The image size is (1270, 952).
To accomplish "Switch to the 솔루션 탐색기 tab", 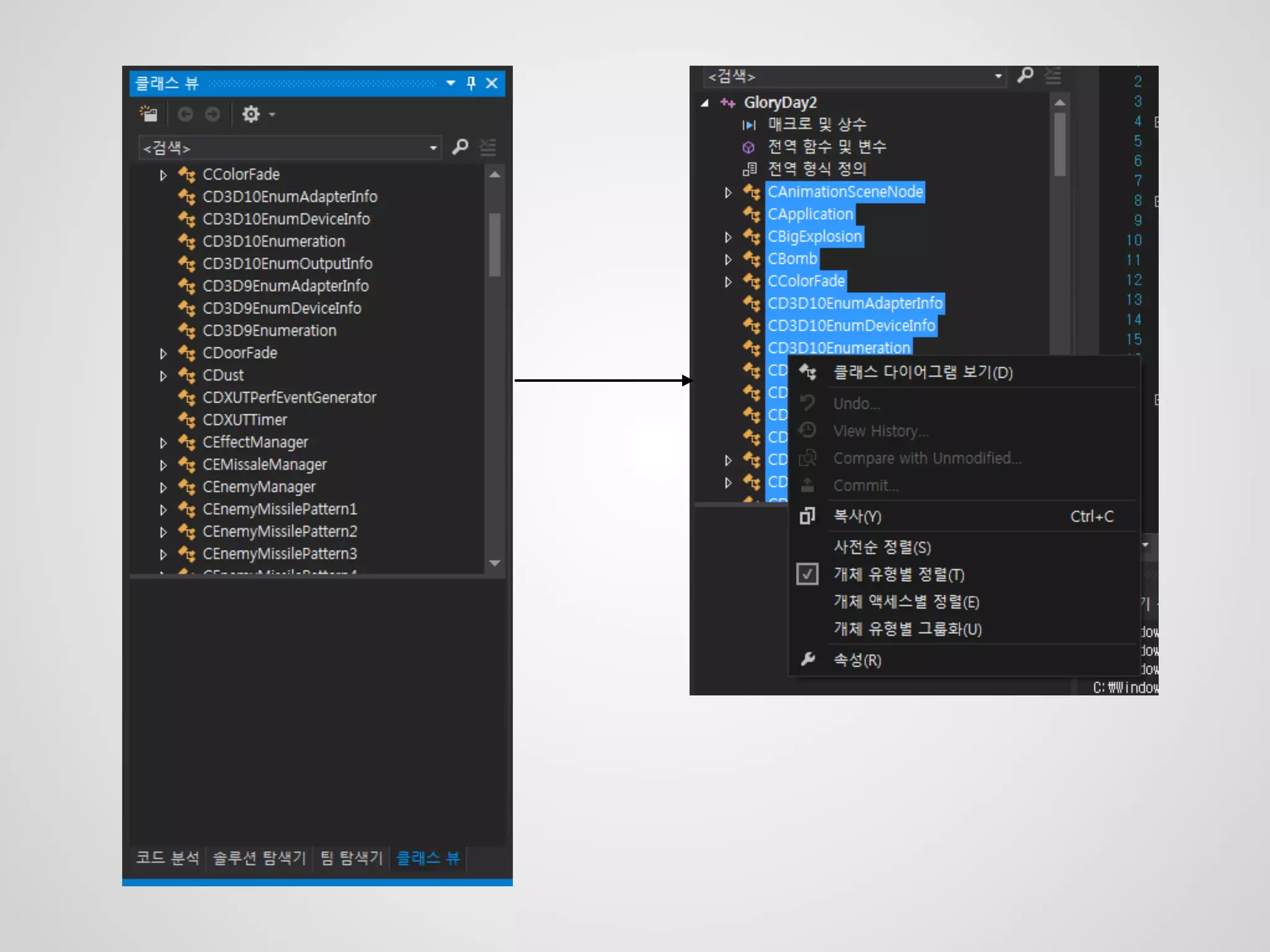I will 259,858.
